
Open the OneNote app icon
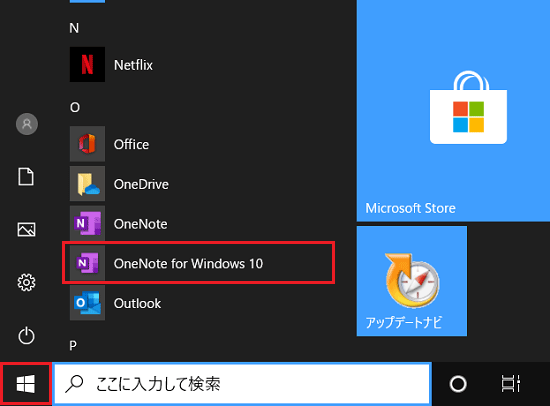[x=87, y=223]
